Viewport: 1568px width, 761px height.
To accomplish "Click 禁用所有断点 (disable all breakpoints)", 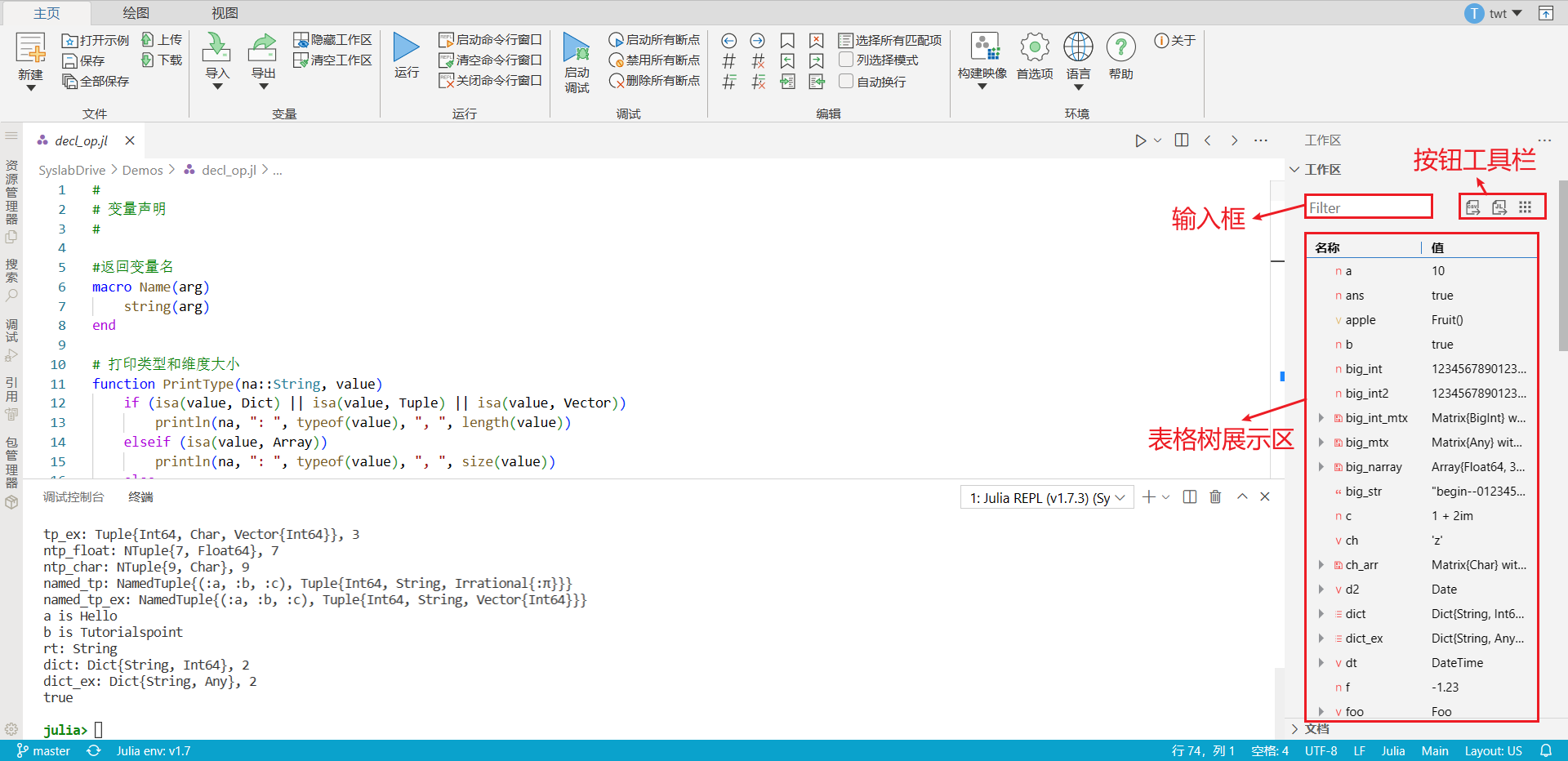I will tap(654, 60).
